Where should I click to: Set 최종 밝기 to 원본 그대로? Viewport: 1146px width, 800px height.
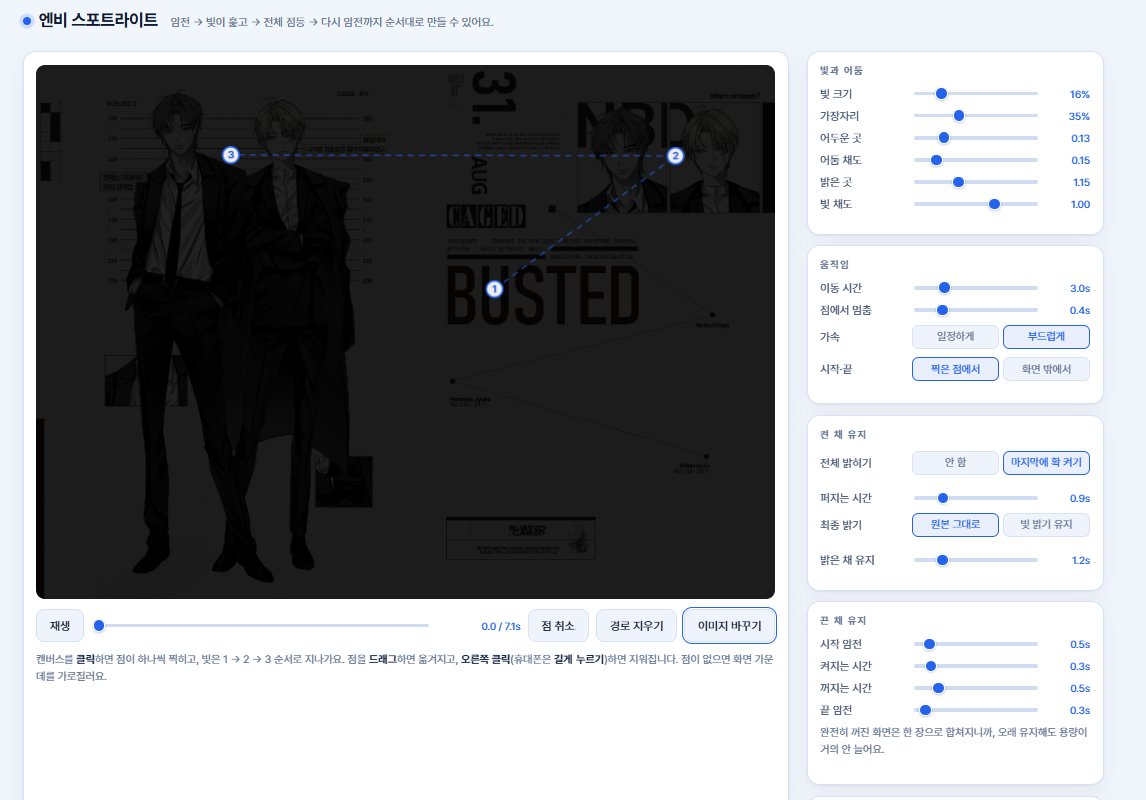955,525
